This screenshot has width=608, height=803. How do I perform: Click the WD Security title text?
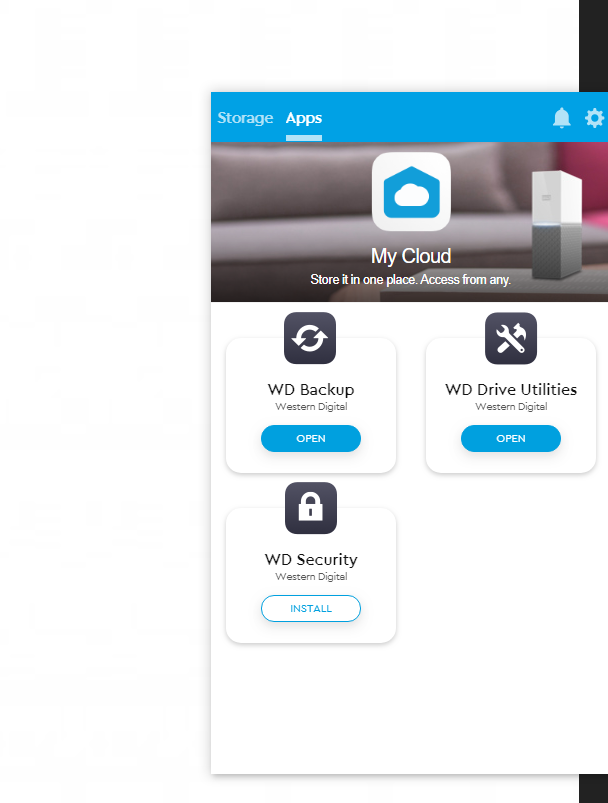(311, 559)
